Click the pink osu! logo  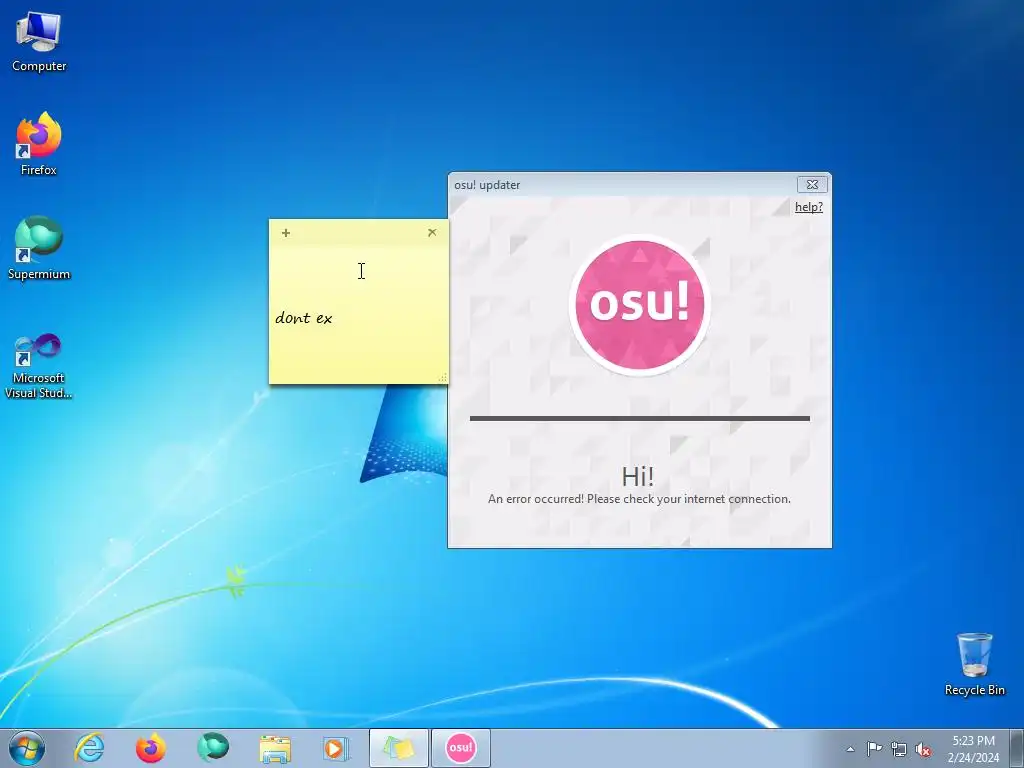coord(639,305)
